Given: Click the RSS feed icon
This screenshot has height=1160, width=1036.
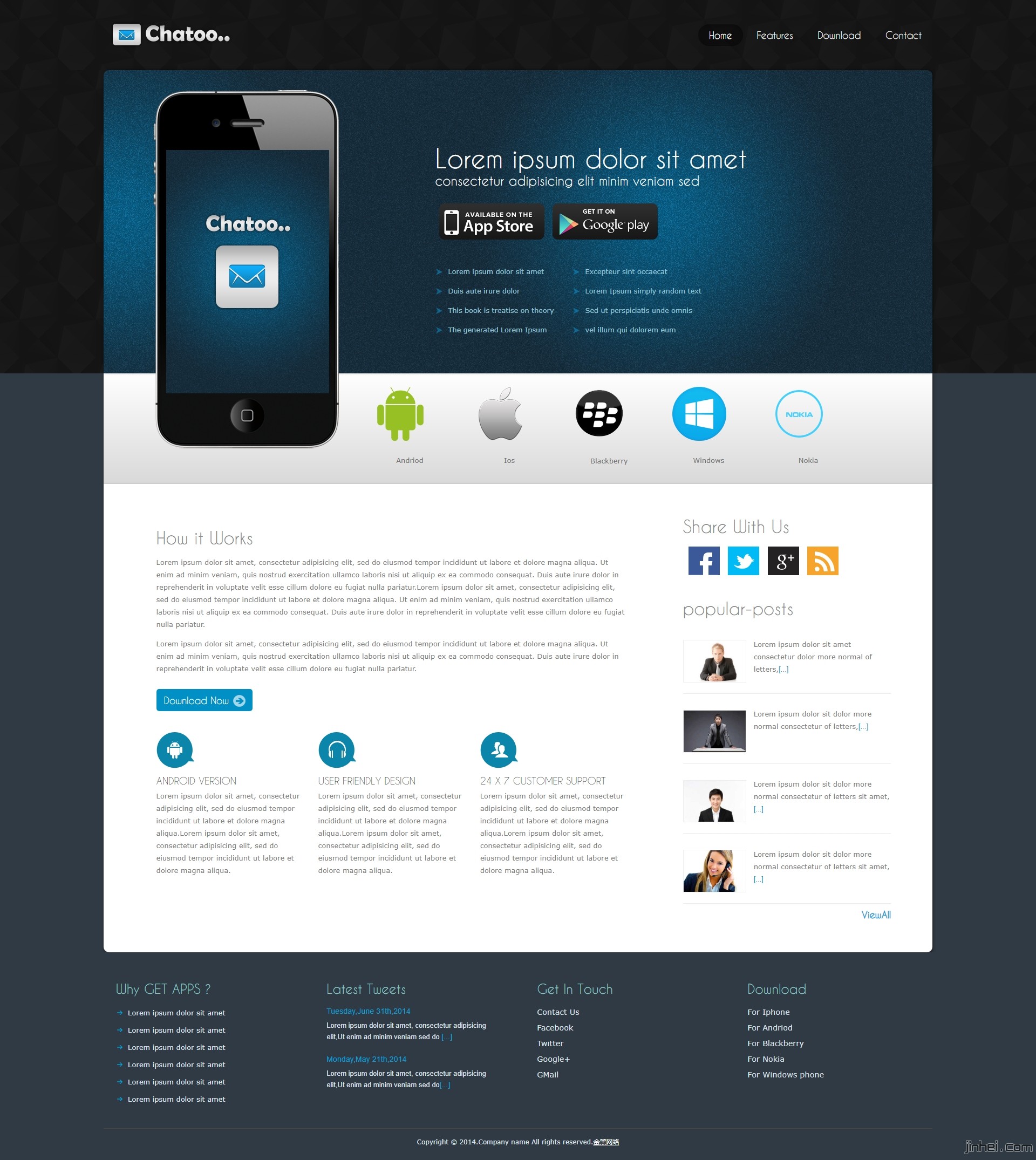Looking at the screenshot, I should click(824, 560).
